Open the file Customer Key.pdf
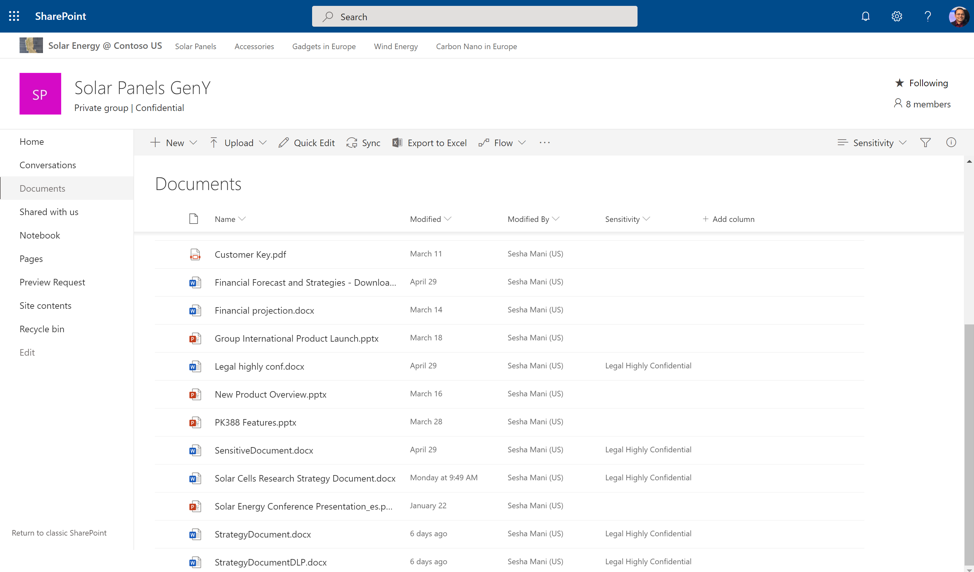974x572 pixels. click(250, 254)
